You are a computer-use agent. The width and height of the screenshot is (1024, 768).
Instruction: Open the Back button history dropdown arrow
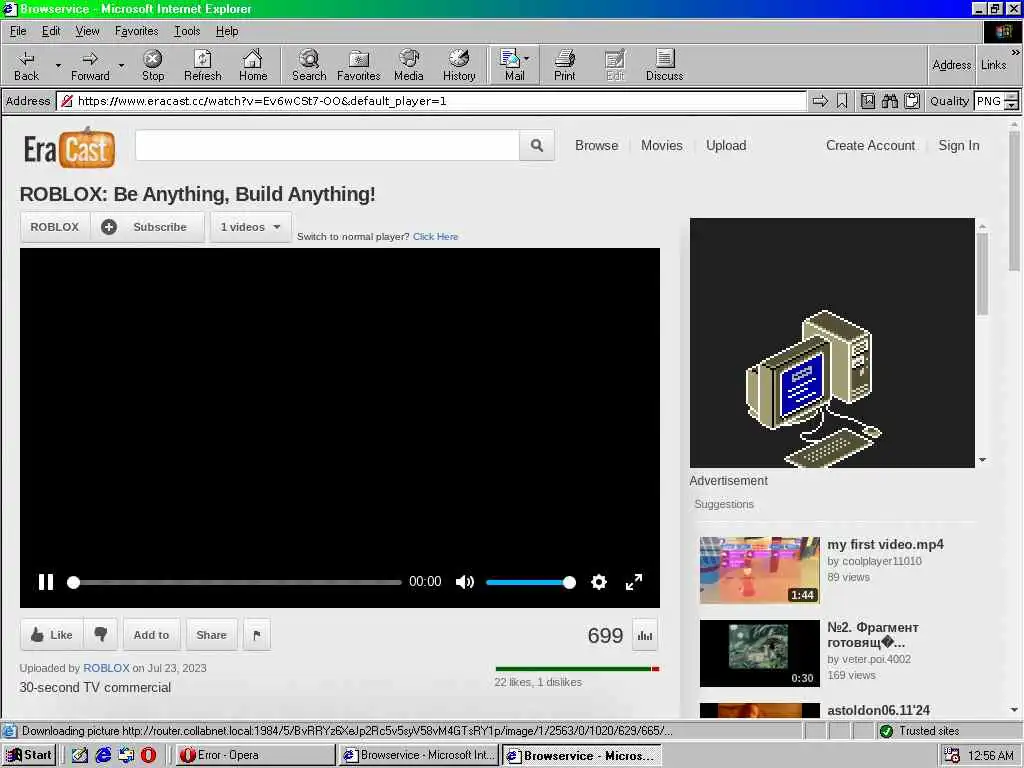[x=58, y=65]
